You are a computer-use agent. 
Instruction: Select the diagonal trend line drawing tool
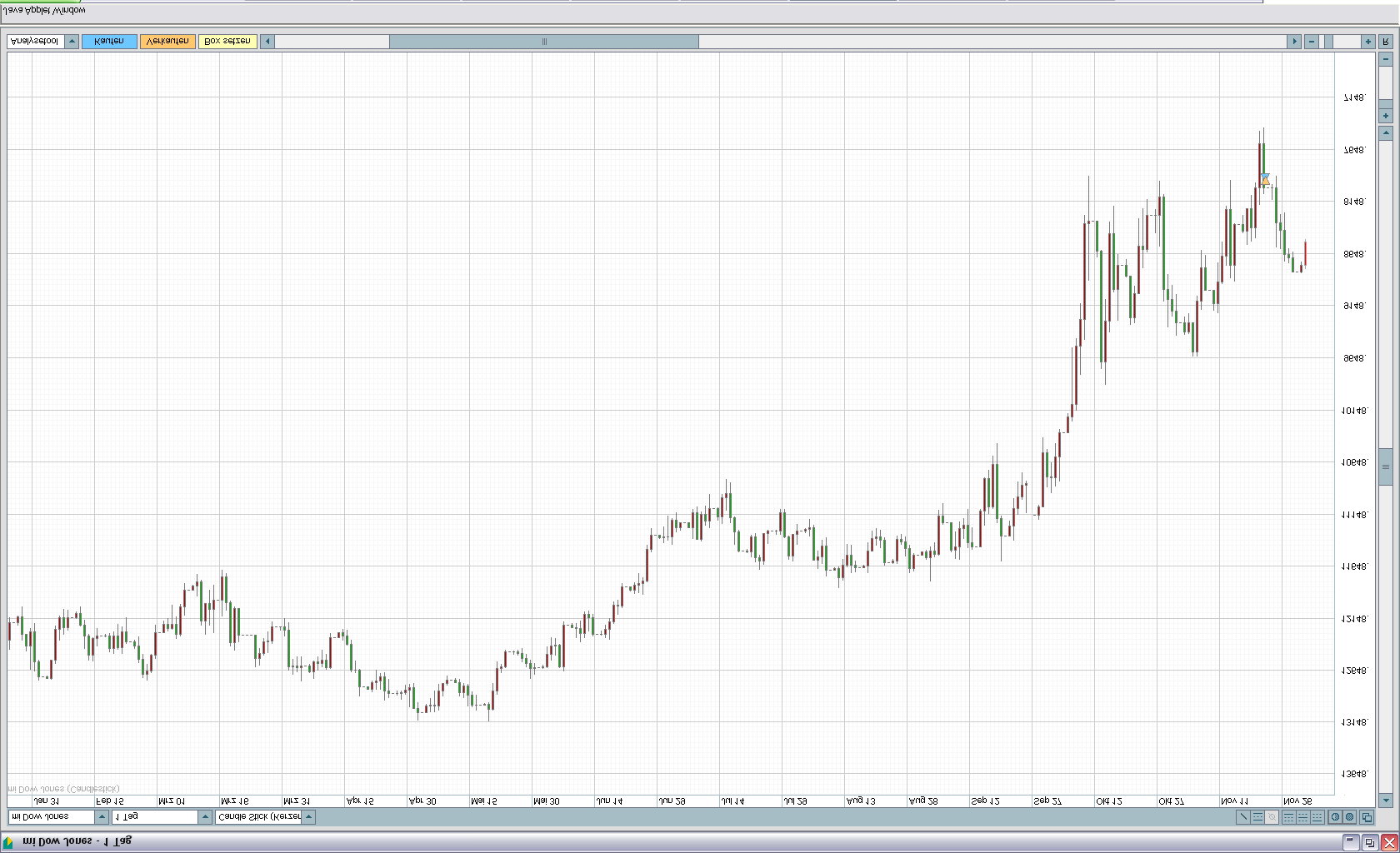tap(1243, 817)
